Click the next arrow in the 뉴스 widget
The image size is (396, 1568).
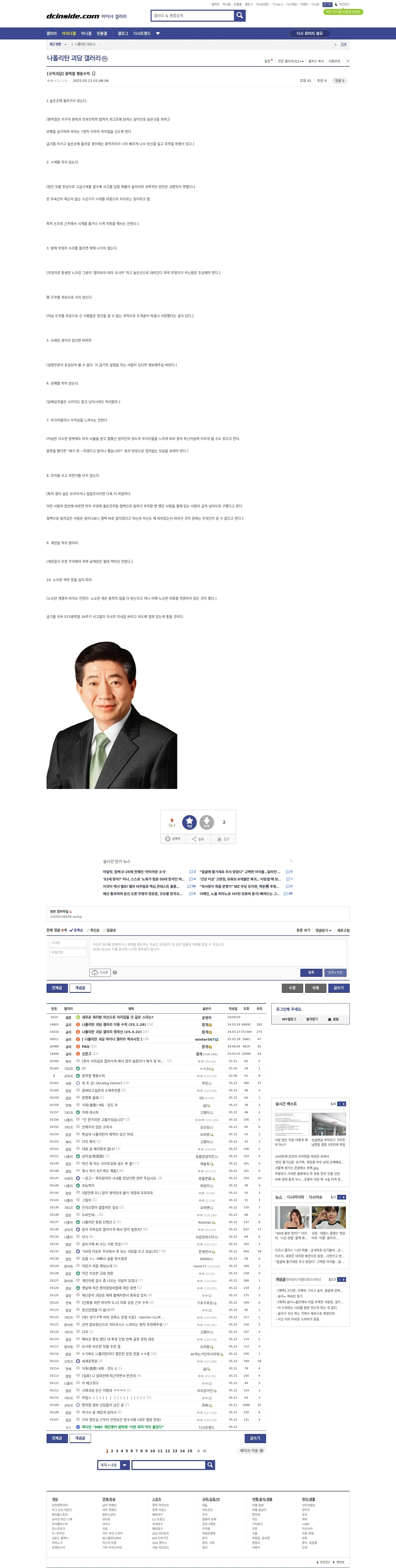[x=344, y=1197]
